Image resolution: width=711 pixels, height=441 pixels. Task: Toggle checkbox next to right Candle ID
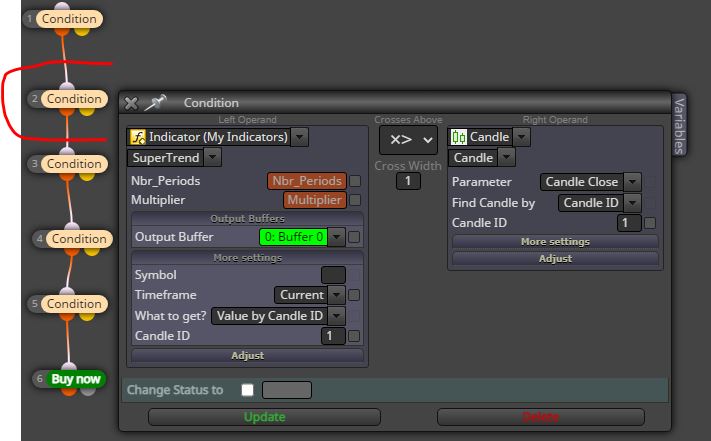point(650,223)
